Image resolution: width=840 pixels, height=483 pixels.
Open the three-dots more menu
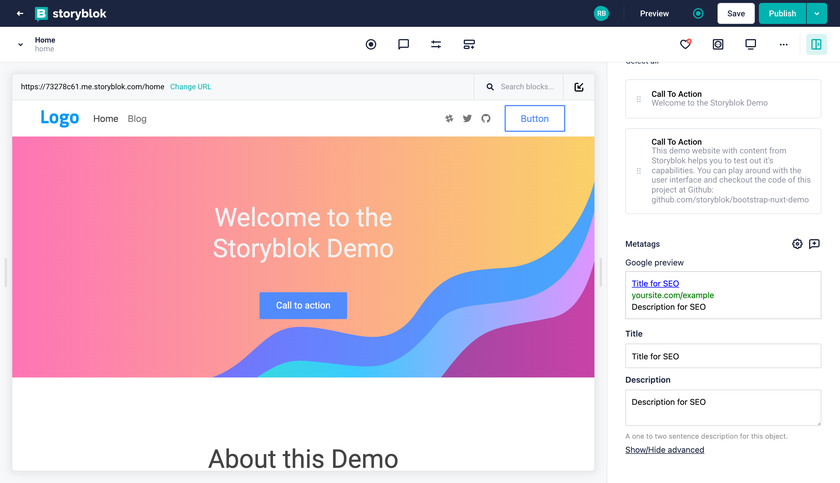click(783, 44)
